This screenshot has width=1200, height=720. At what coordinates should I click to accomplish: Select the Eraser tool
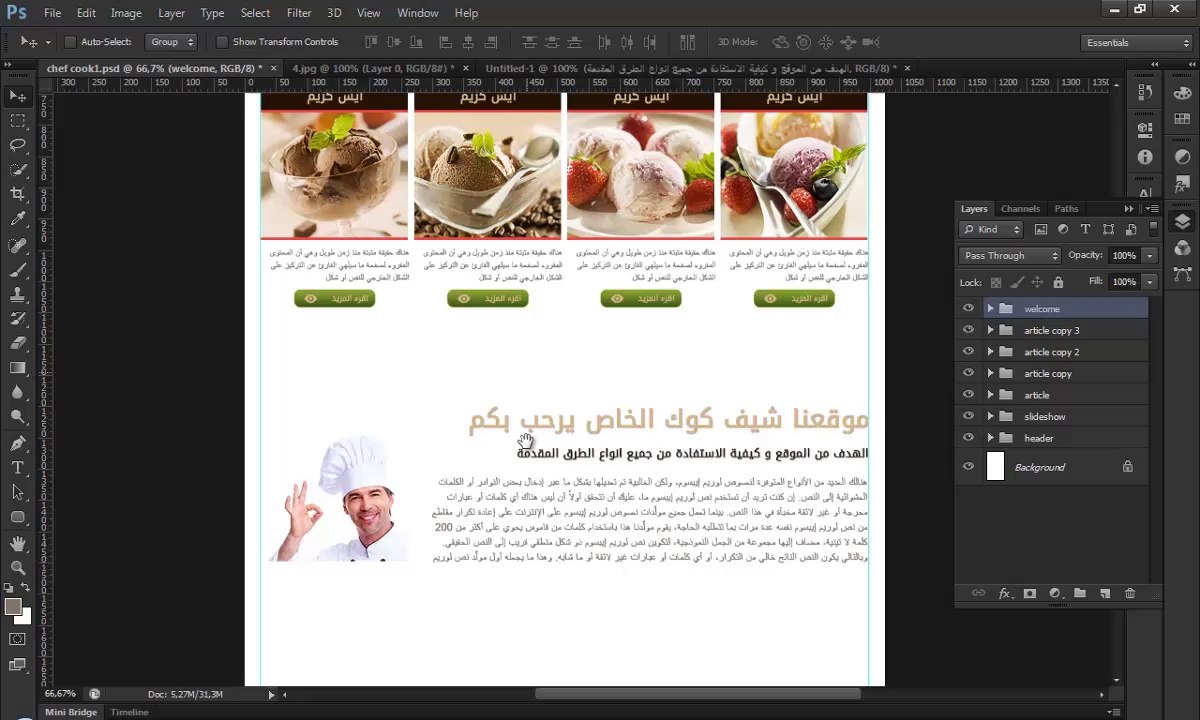pyautogui.click(x=18, y=343)
